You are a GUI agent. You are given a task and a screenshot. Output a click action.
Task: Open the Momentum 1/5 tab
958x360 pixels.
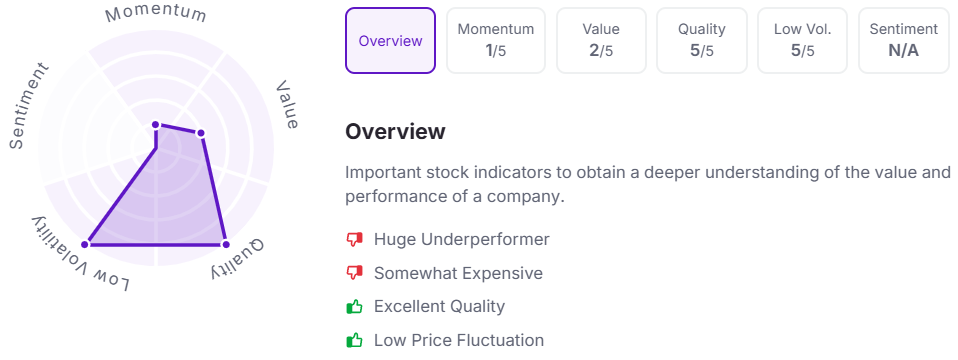pyautogui.click(x=496, y=40)
